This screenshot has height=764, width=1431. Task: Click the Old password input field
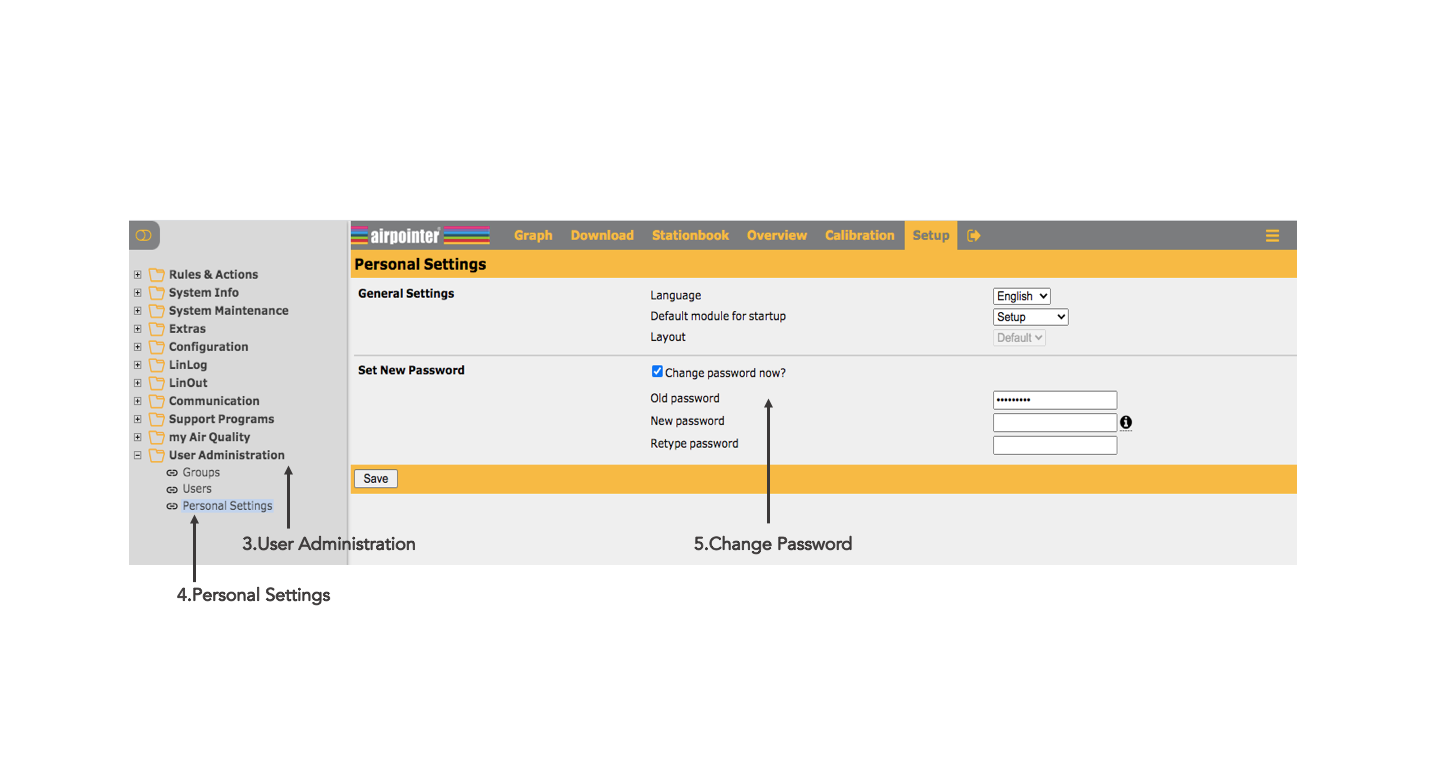tap(1054, 400)
